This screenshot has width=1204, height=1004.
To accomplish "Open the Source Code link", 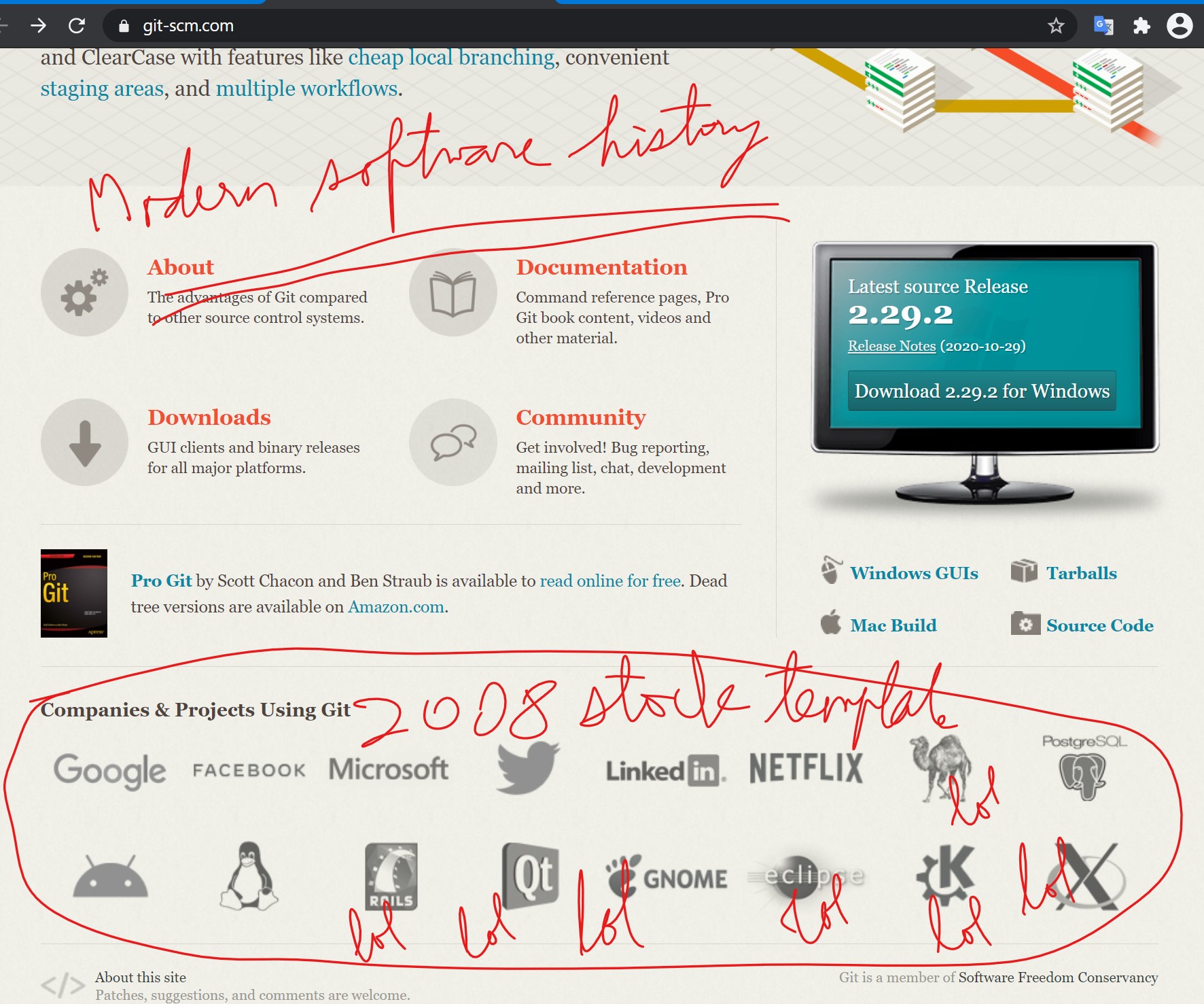I will tap(1099, 625).
